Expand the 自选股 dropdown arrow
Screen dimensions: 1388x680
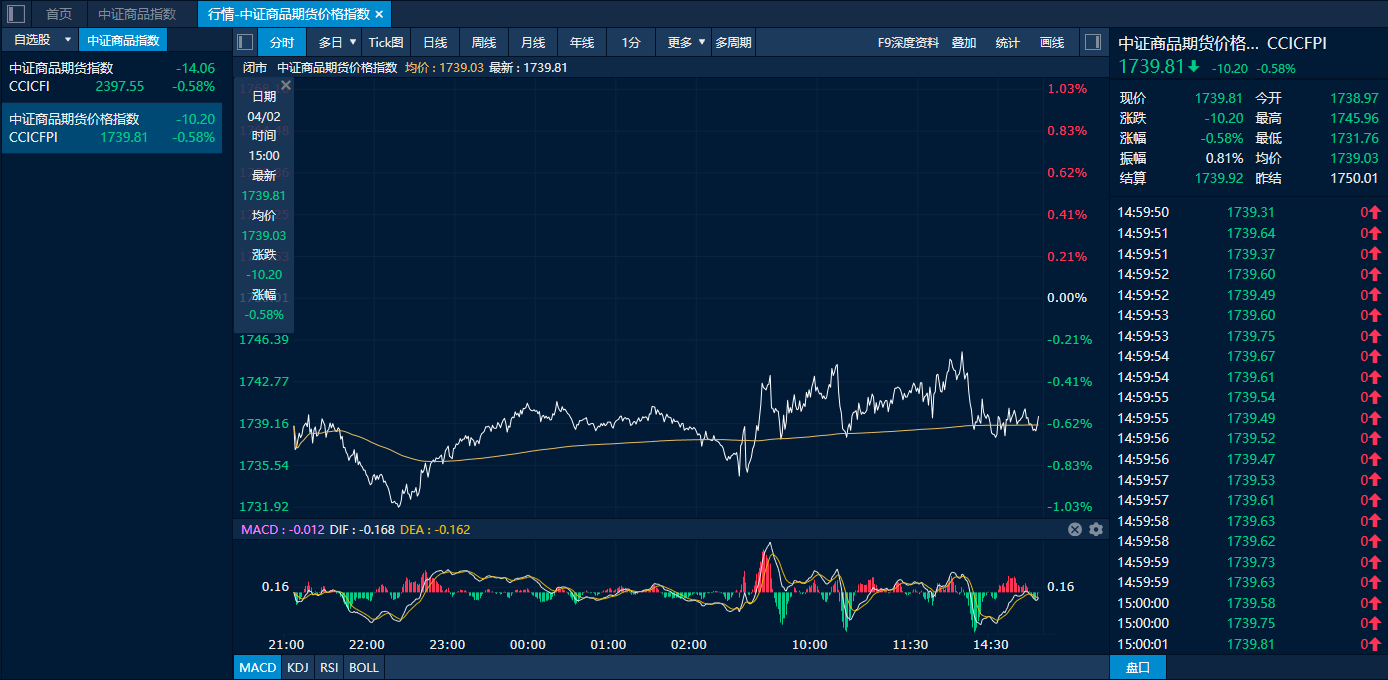click(x=68, y=40)
